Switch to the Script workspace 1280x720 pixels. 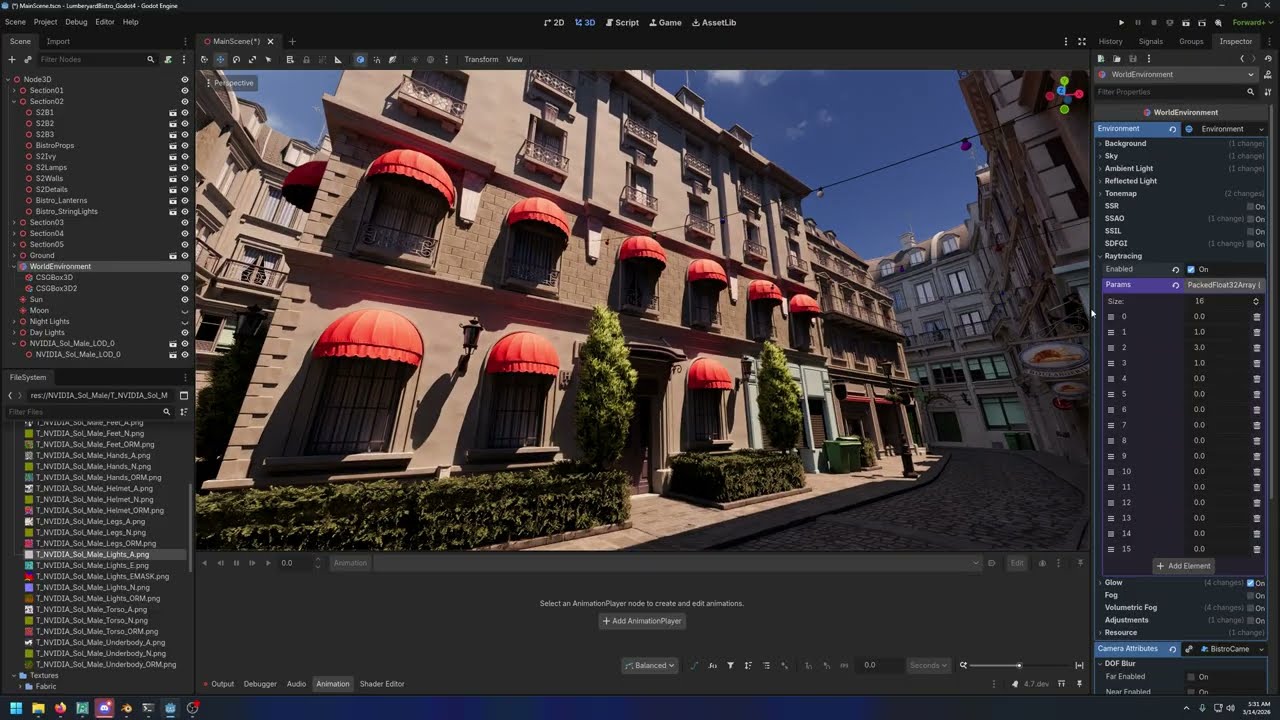(x=622, y=22)
